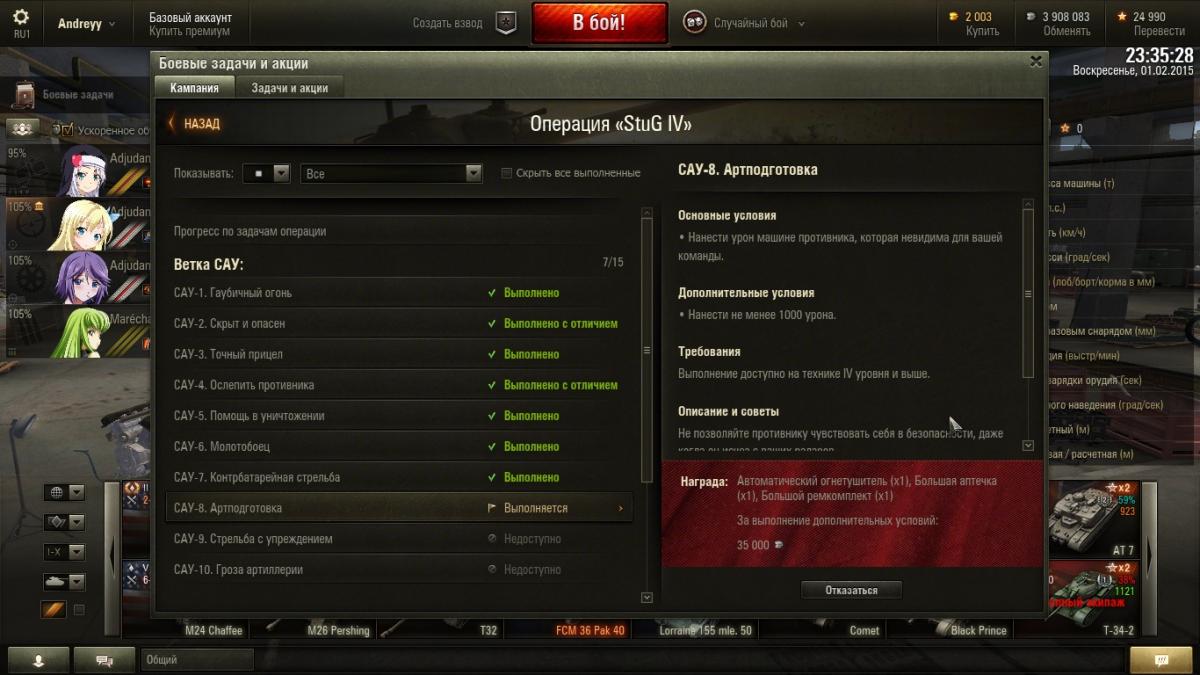Click the platoon shield icon
The image size is (1200, 675).
pyautogui.click(x=507, y=23)
